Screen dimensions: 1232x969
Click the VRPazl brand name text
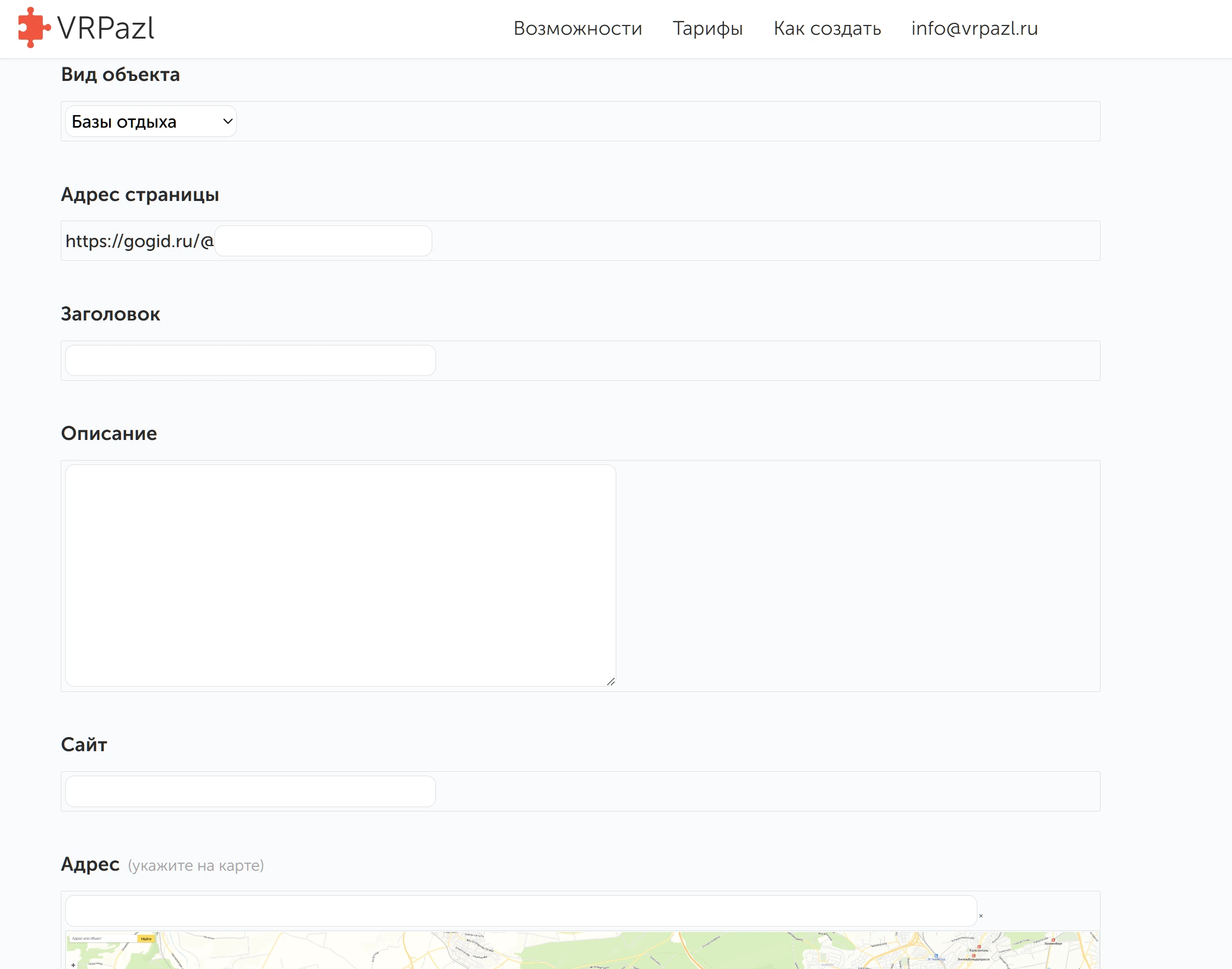pos(106,28)
